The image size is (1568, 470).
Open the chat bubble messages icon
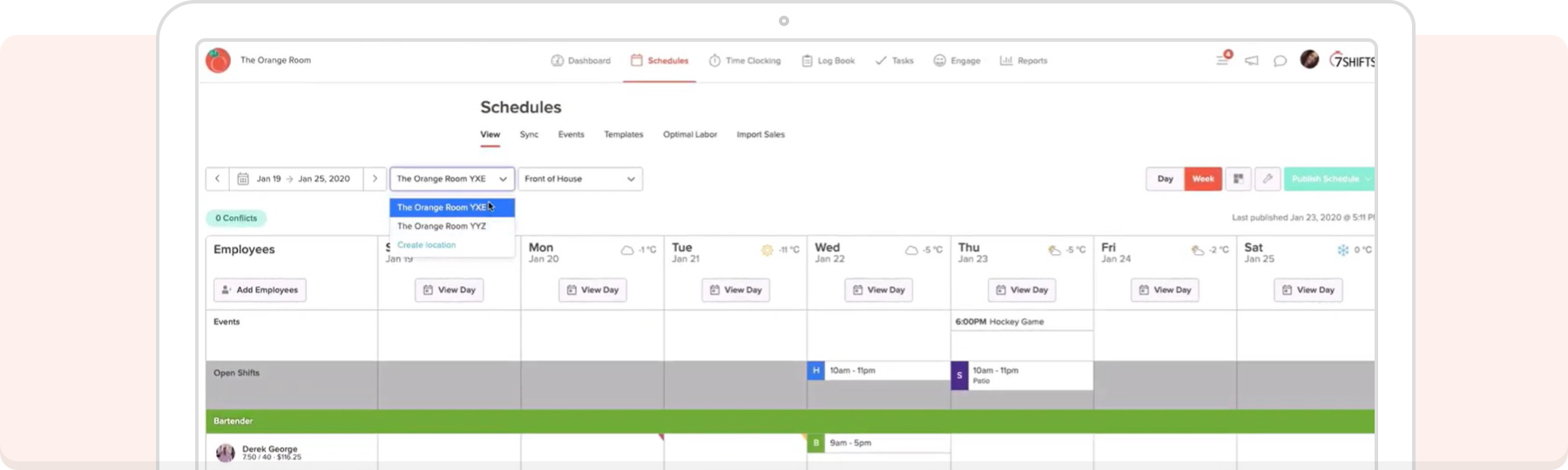[1280, 61]
